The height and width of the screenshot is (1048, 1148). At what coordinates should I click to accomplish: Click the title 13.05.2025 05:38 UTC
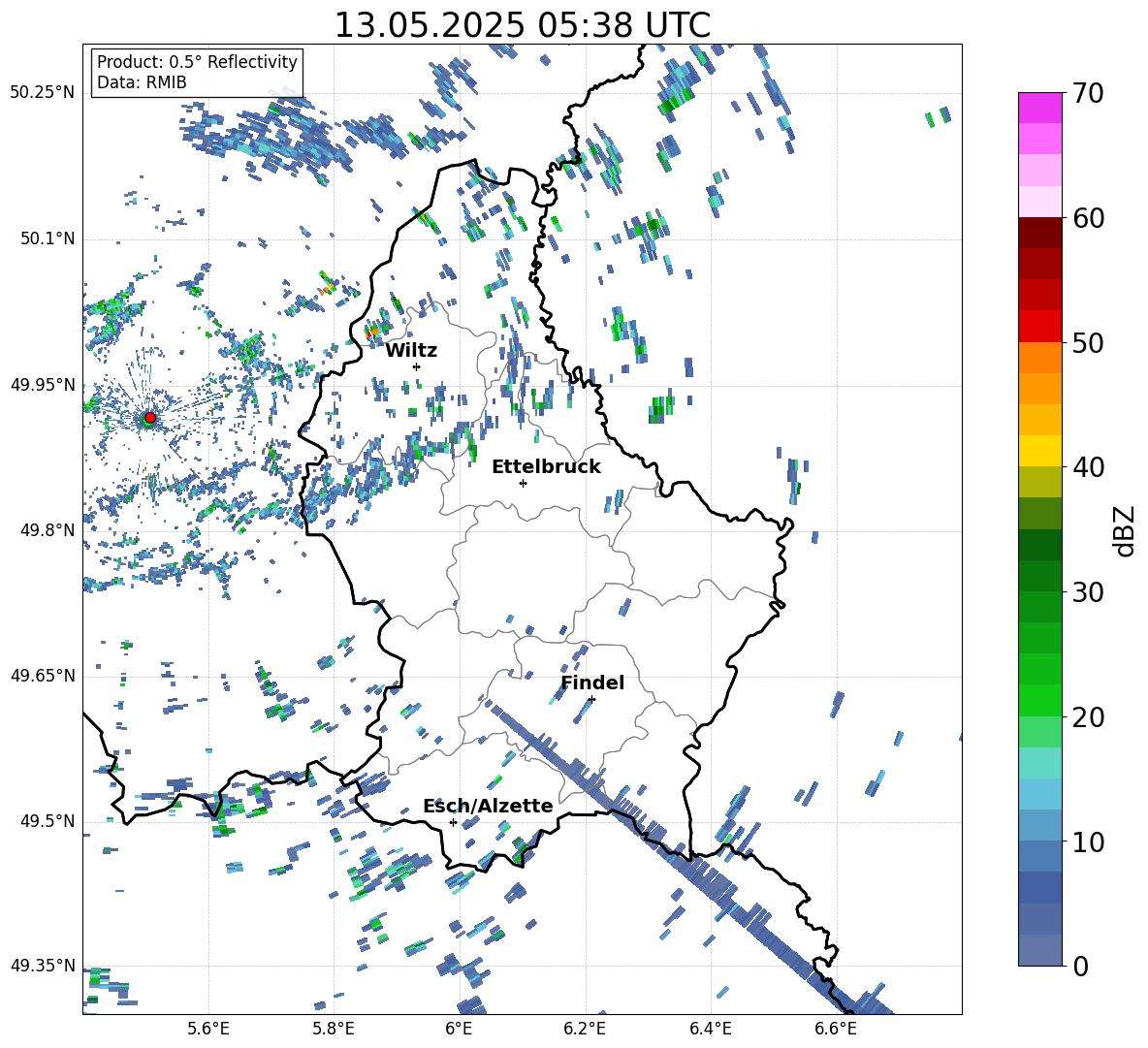point(522,25)
